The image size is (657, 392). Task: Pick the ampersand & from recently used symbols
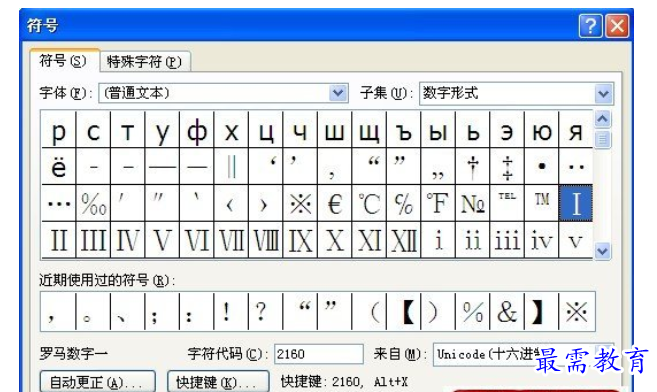coord(507,312)
